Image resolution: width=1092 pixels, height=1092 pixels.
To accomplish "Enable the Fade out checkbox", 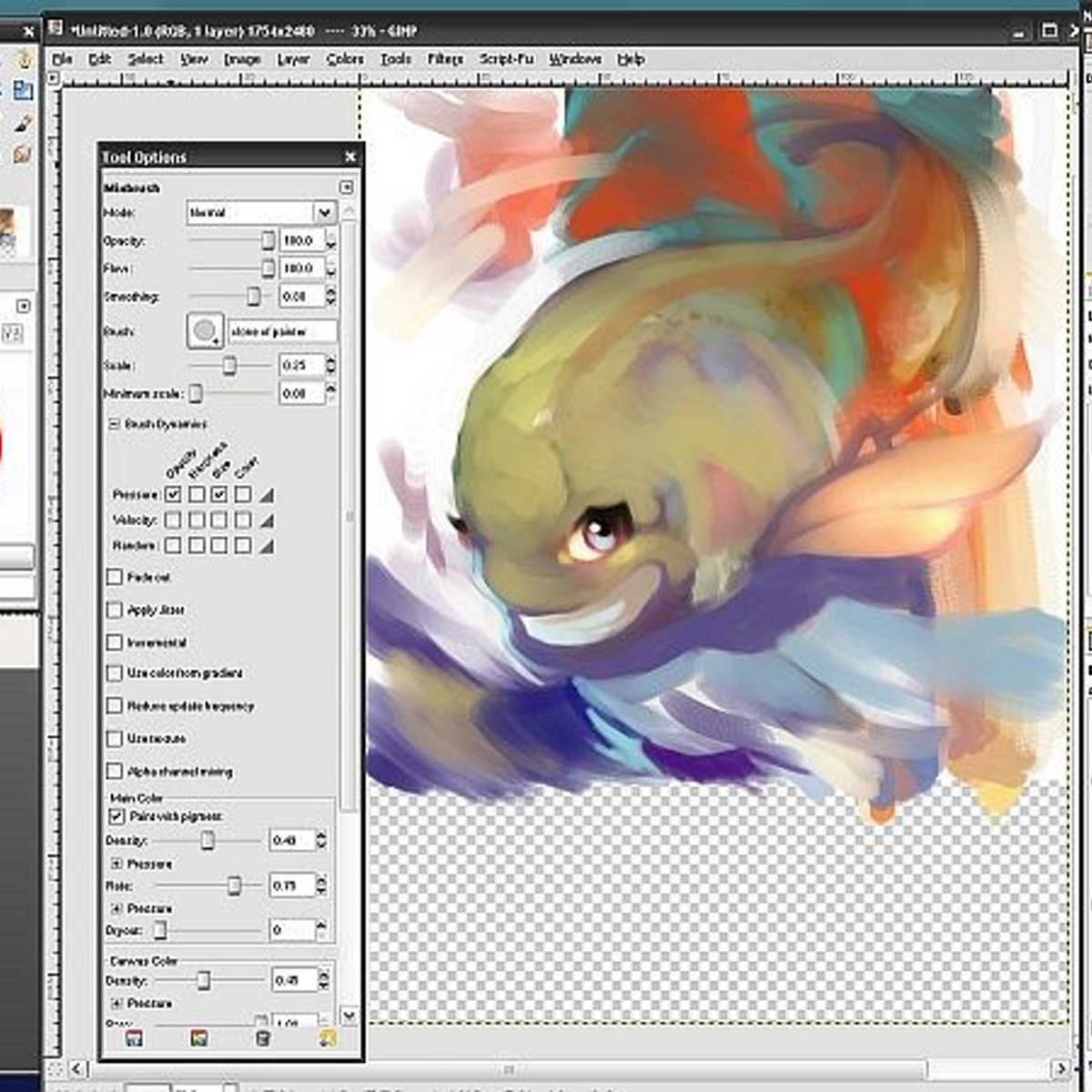I will point(115,577).
